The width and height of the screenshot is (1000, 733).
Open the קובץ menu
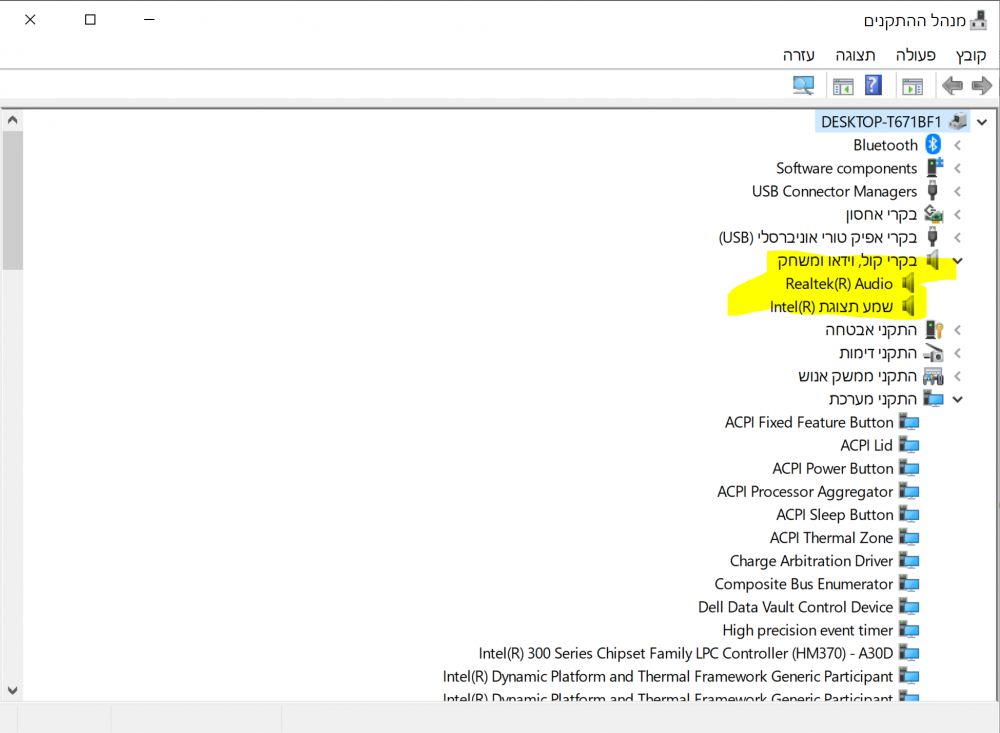(971, 56)
